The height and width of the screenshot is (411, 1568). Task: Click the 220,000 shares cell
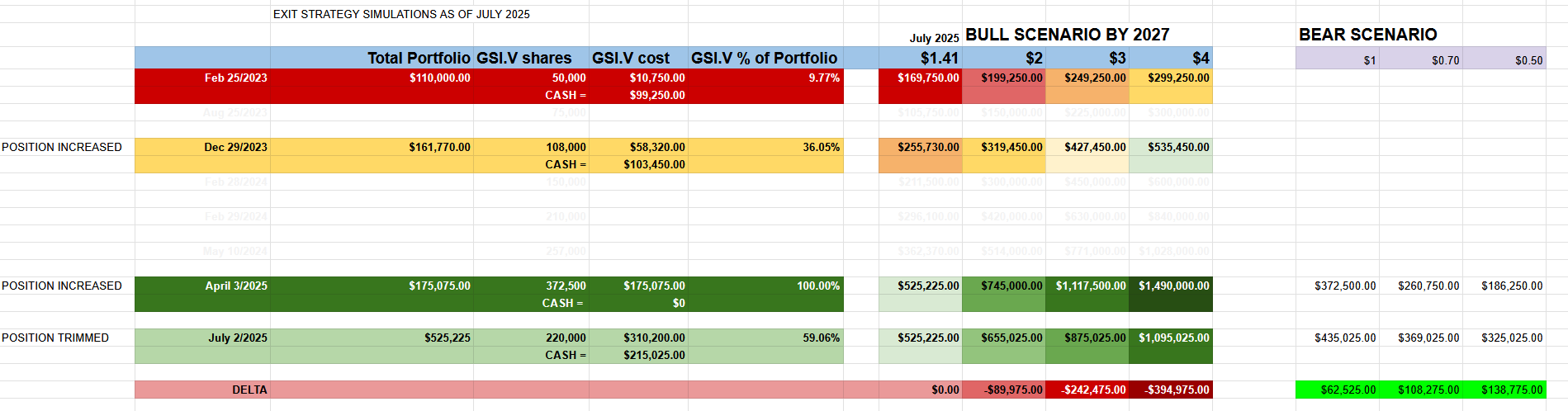pos(531,338)
